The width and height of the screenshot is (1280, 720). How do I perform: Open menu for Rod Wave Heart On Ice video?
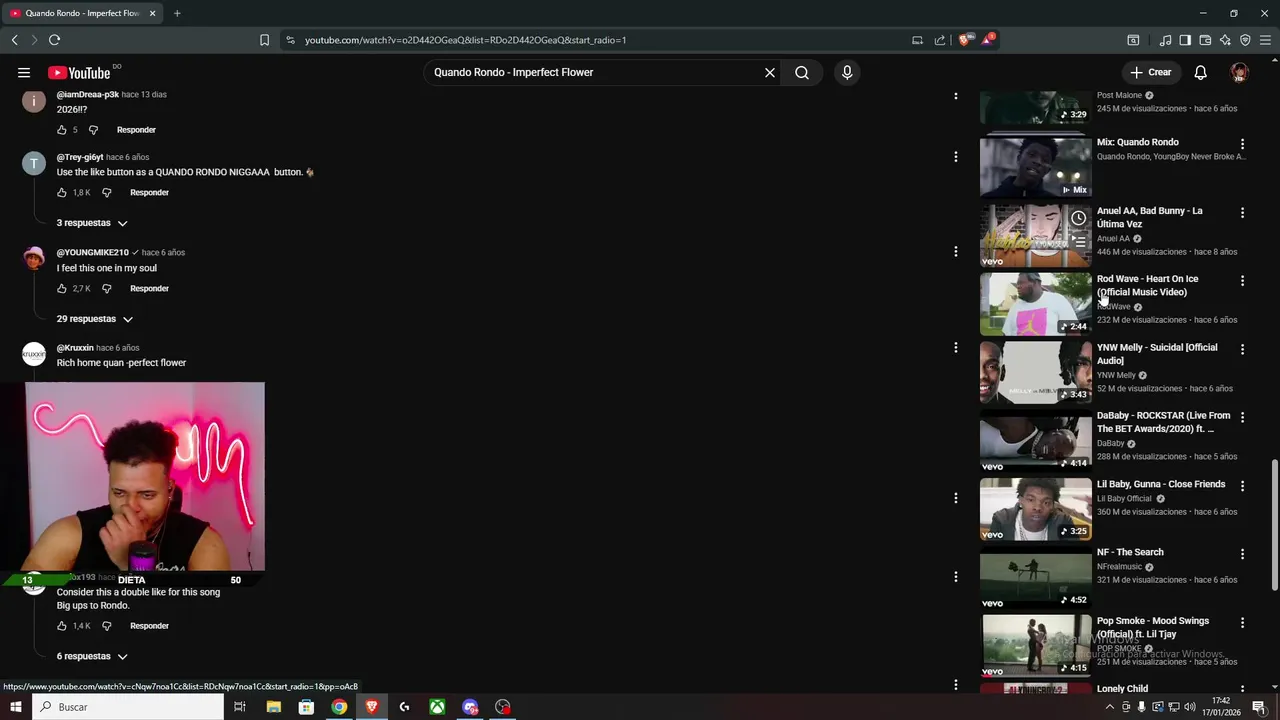[1242, 281]
